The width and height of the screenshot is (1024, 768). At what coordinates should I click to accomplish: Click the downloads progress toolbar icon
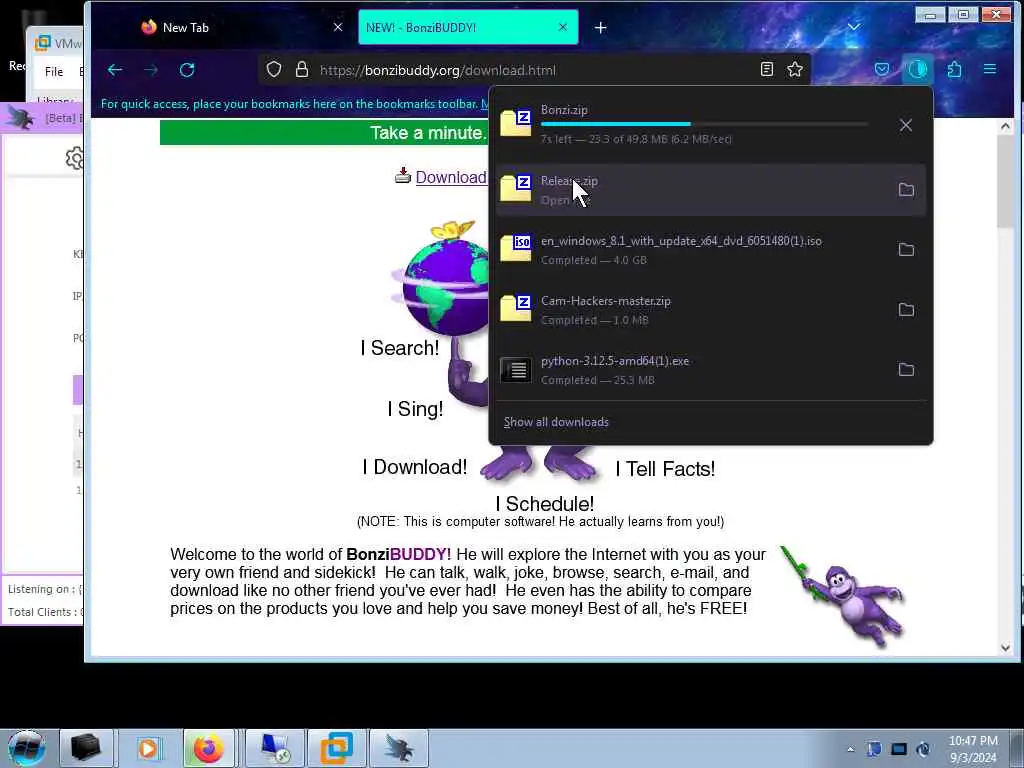pos(918,69)
